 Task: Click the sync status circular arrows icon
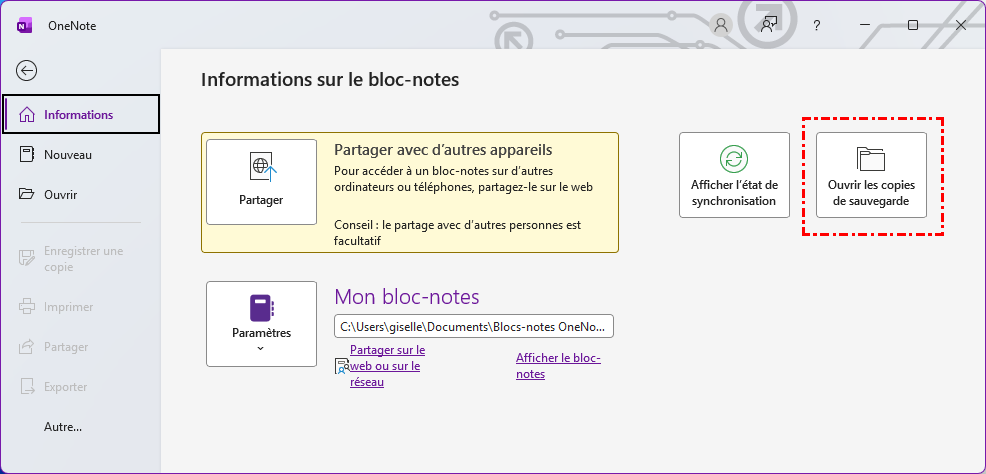click(734, 158)
